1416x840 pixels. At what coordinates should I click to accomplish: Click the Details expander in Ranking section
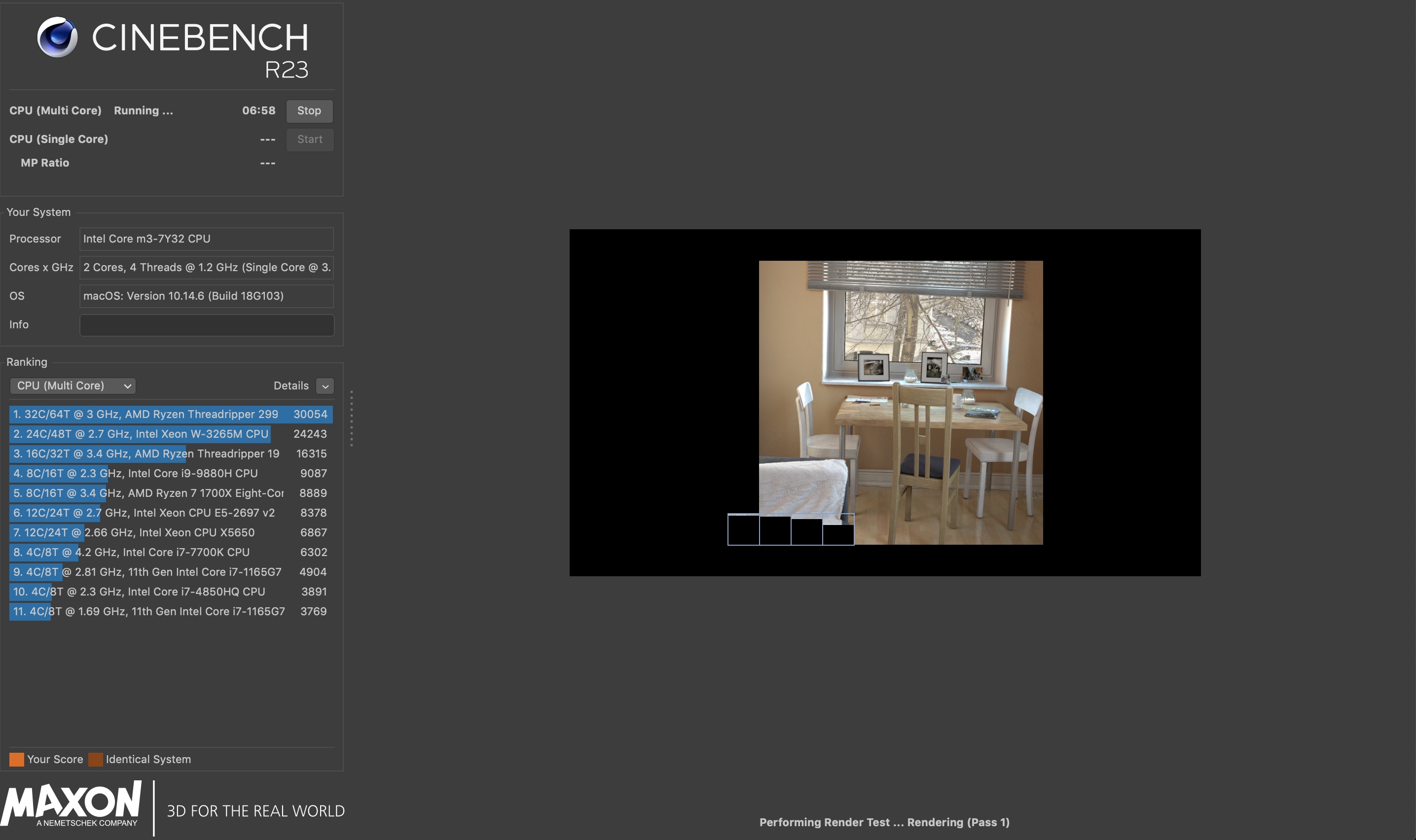325,385
